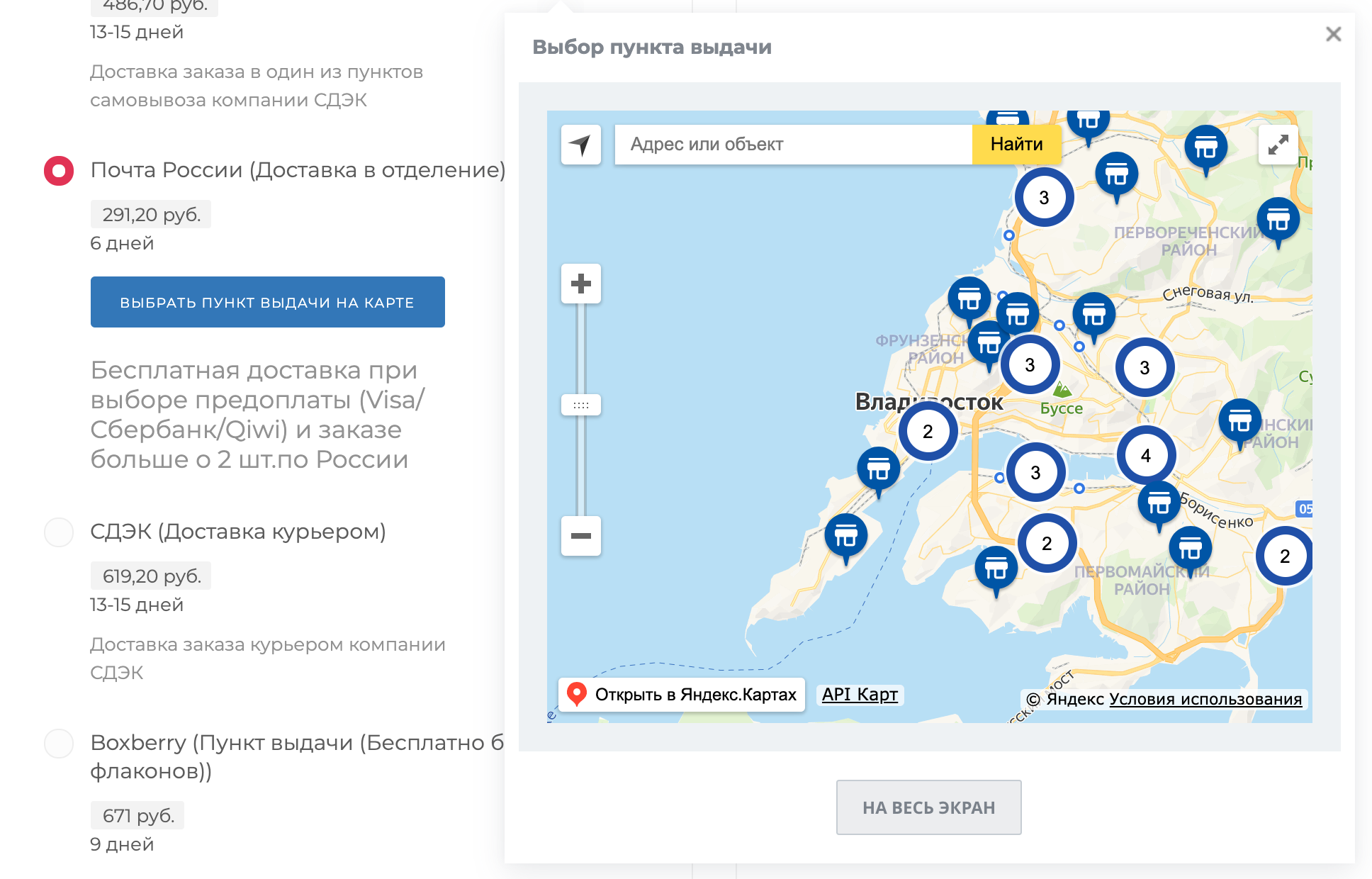The image size is (1372, 879).
Task: Click the '291,20 руб.' price tag
Action: (151, 215)
